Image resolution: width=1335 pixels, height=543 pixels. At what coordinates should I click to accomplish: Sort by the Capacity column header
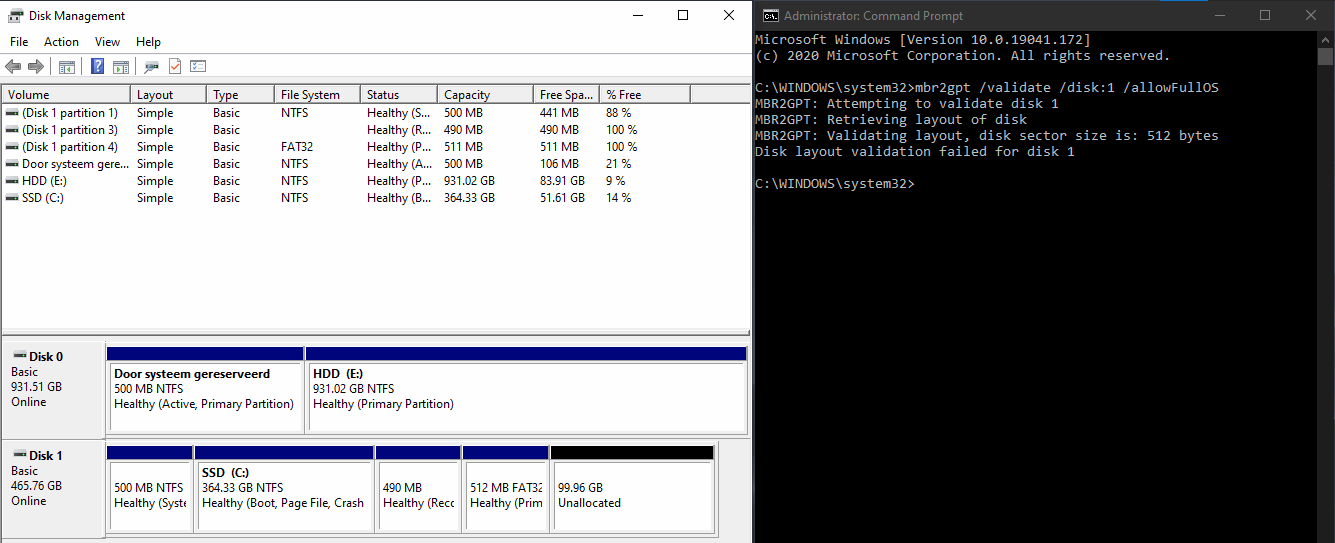pos(486,94)
